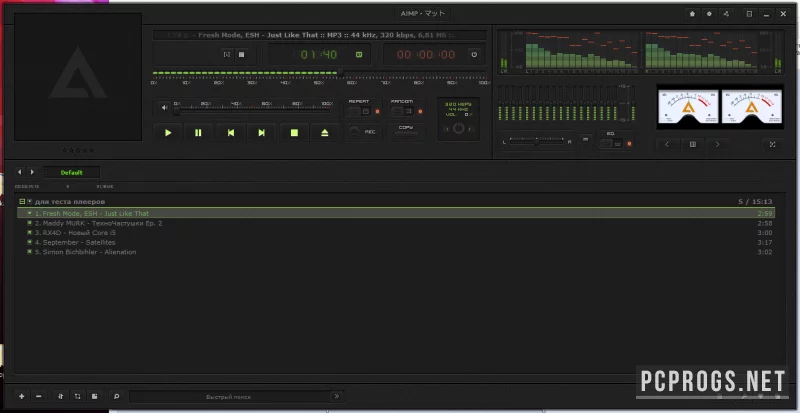Toggle the Repeat switch
800x413 pixels.
[360, 111]
